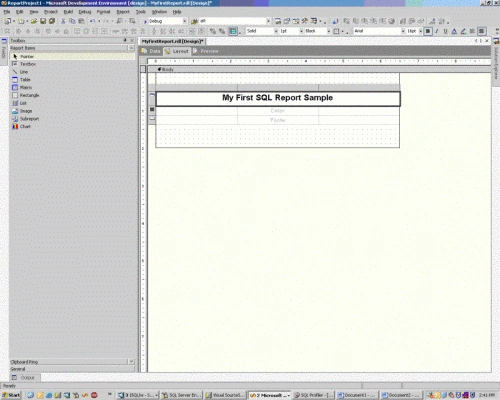Switch to SQL Profiler taskbar button

(x=313, y=395)
